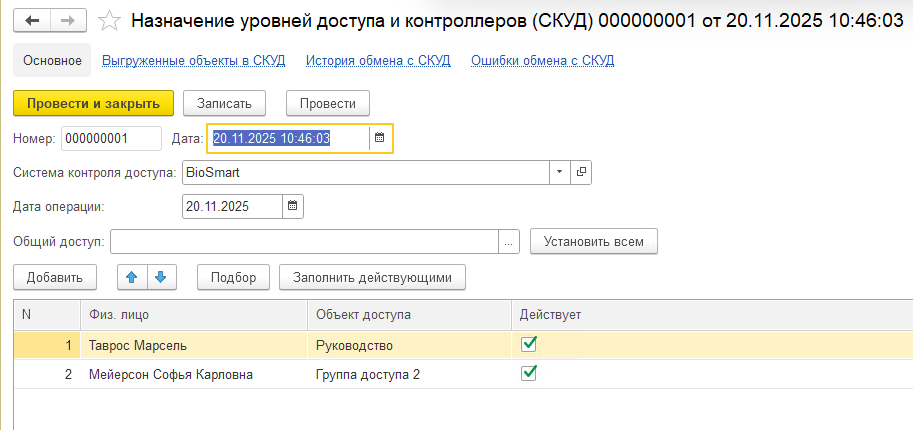Open calendar picker for the Дата field

point(380,138)
